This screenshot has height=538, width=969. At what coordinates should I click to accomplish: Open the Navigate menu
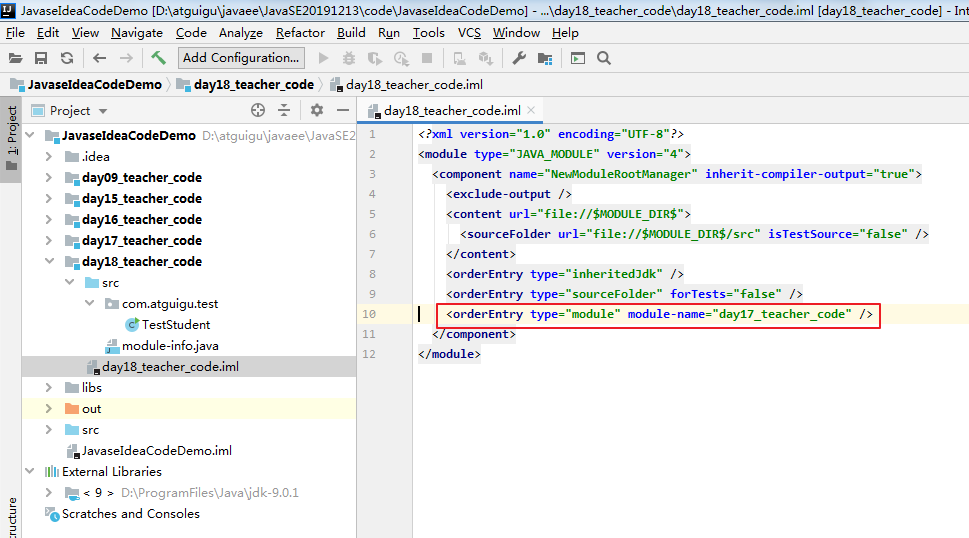[137, 33]
